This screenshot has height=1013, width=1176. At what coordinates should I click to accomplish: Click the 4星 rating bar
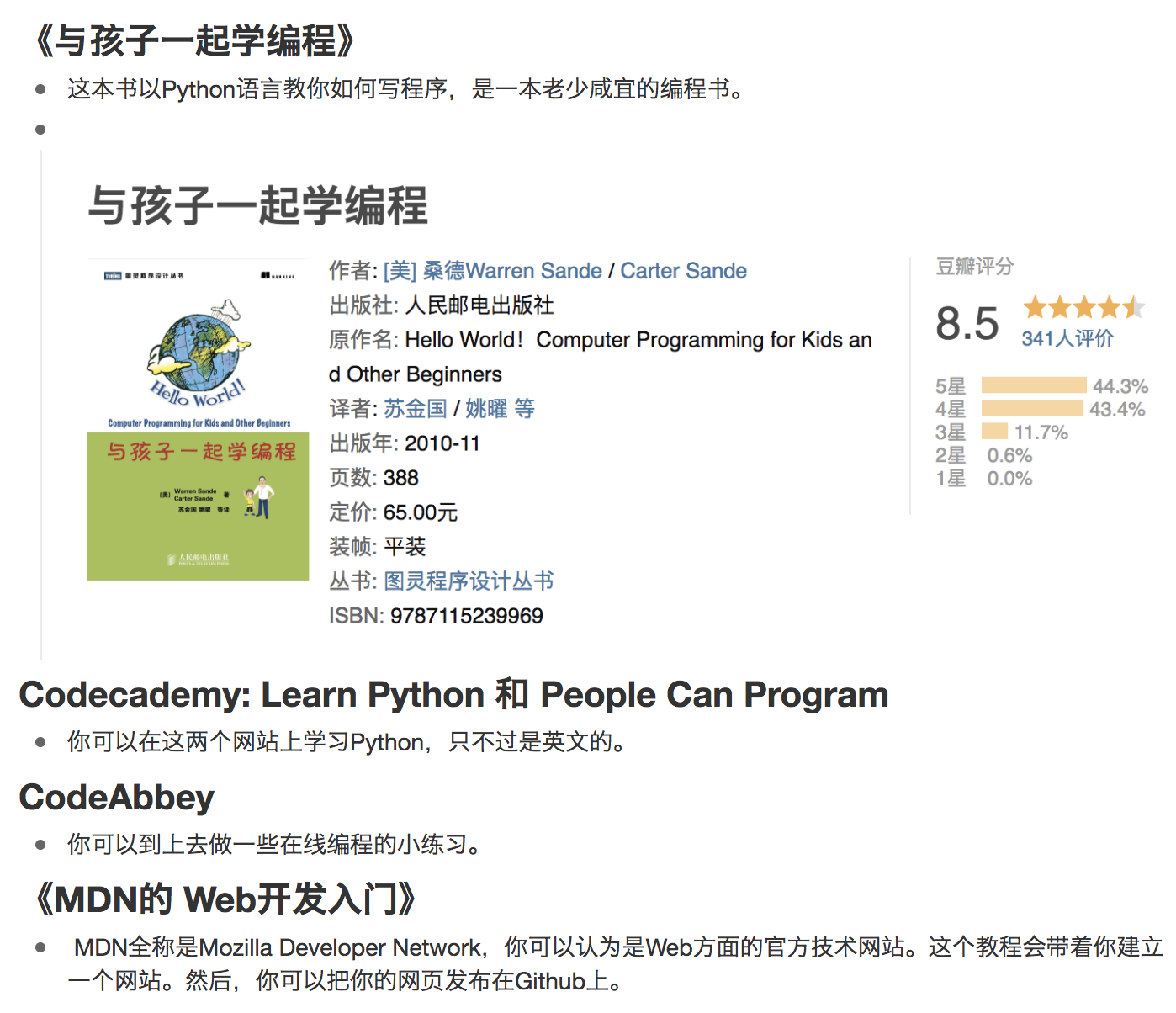tap(1032, 409)
